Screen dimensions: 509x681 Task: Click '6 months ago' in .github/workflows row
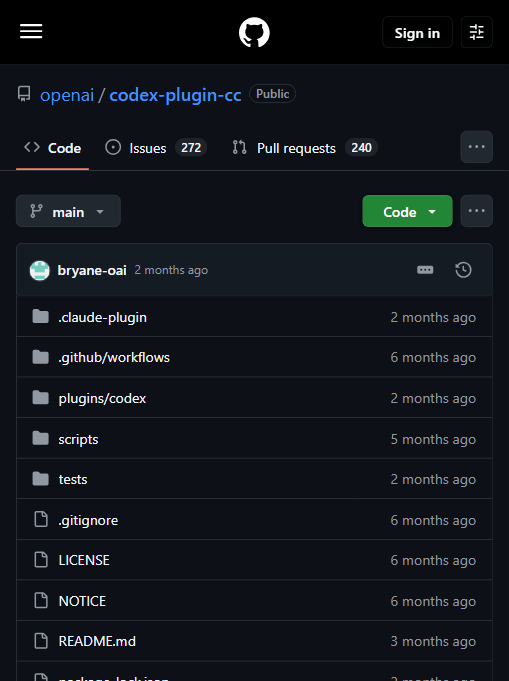(433, 357)
